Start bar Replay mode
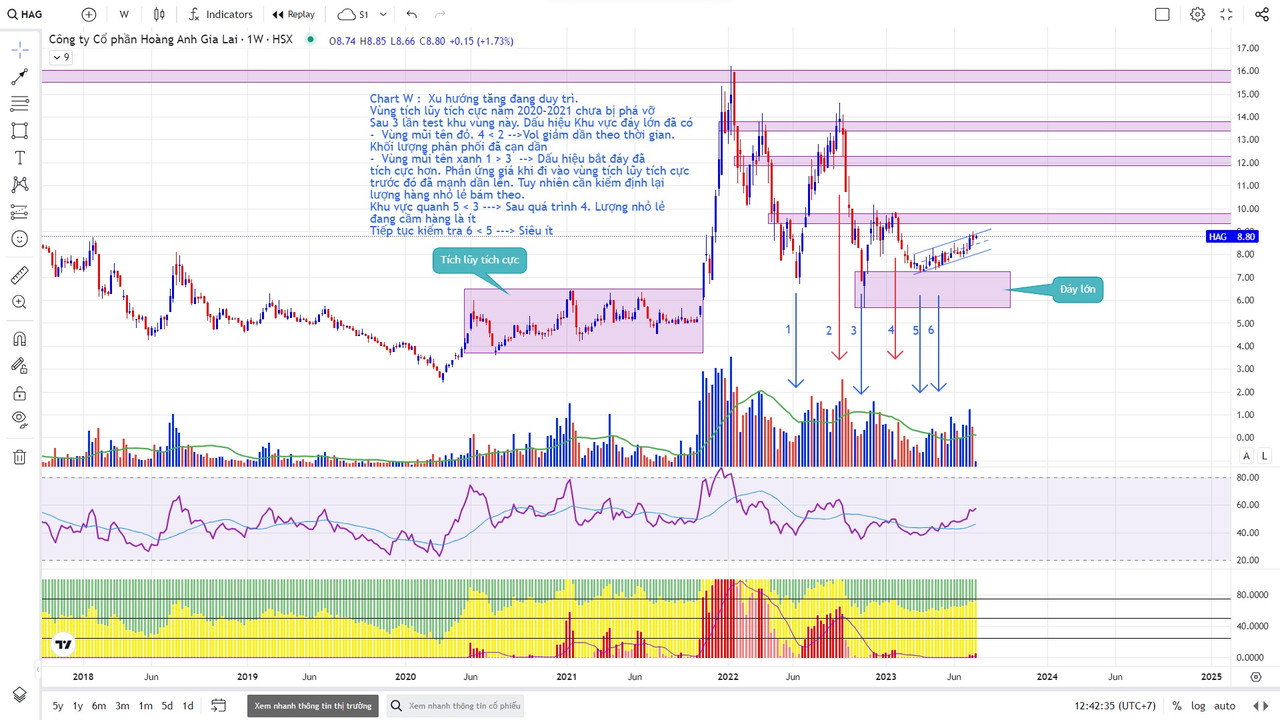The height and width of the screenshot is (720, 1280). pyautogui.click(x=293, y=14)
